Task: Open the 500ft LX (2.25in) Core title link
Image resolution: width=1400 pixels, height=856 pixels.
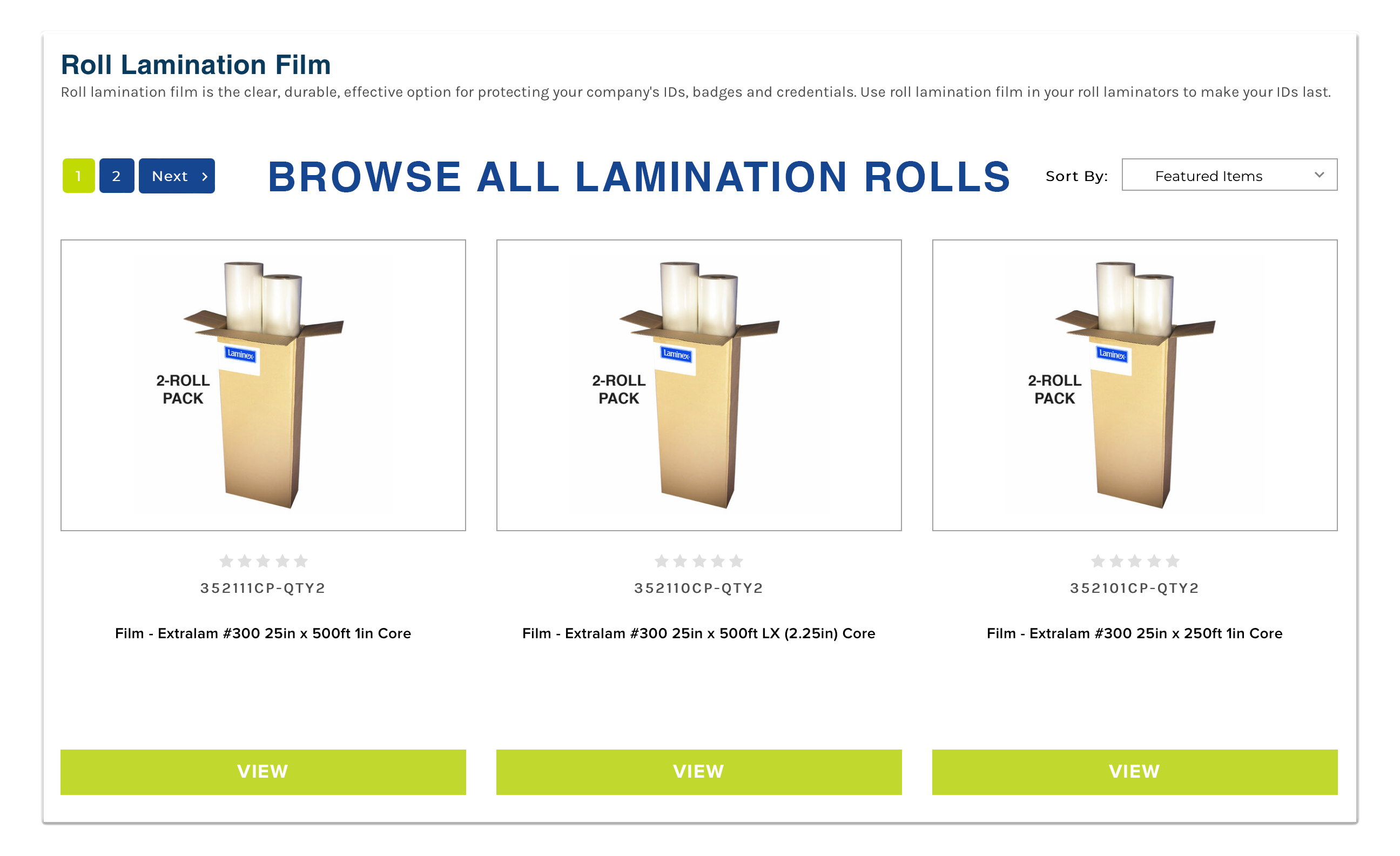Action: [x=698, y=633]
